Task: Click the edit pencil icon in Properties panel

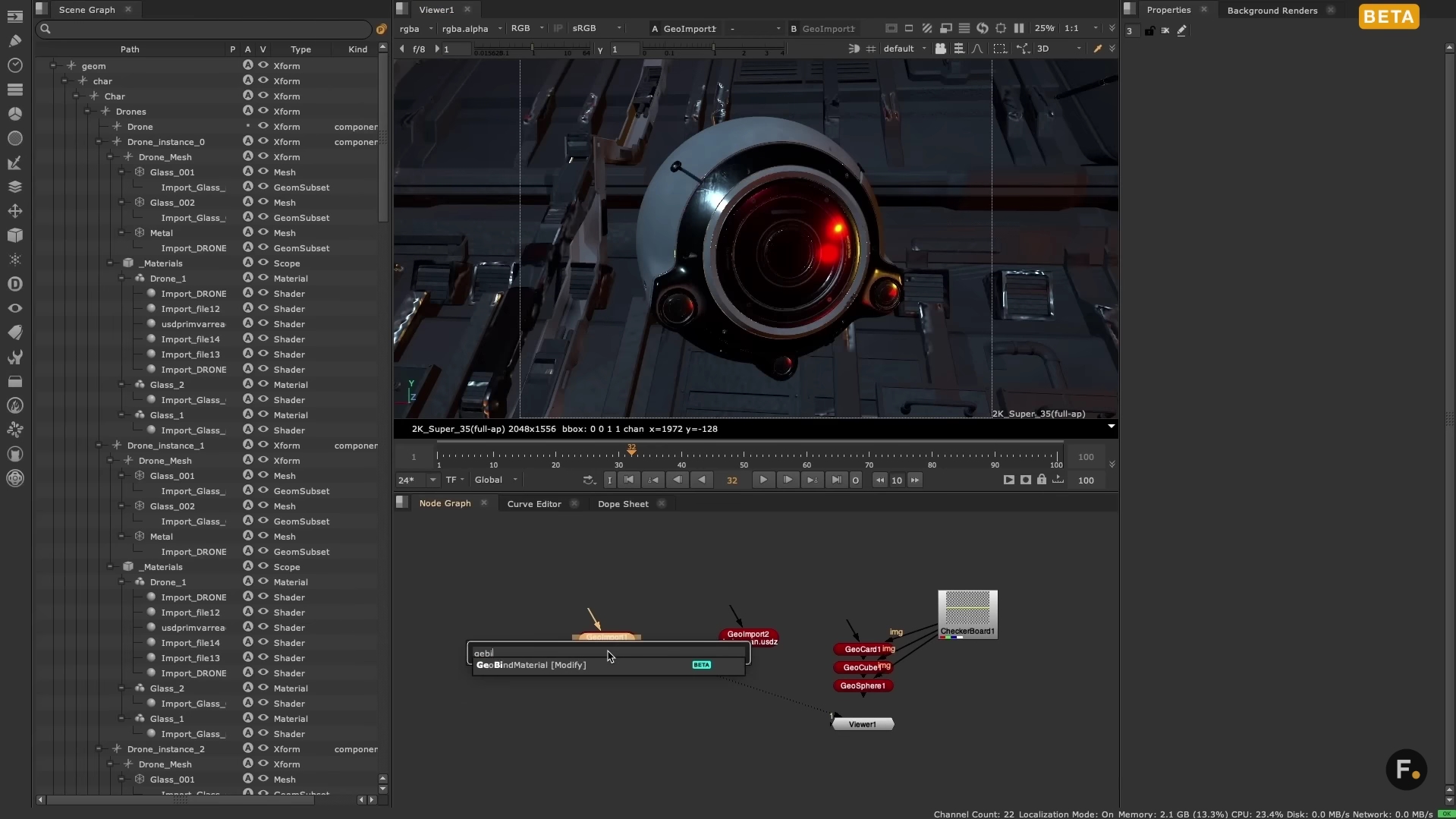Action: (x=1181, y=30)
